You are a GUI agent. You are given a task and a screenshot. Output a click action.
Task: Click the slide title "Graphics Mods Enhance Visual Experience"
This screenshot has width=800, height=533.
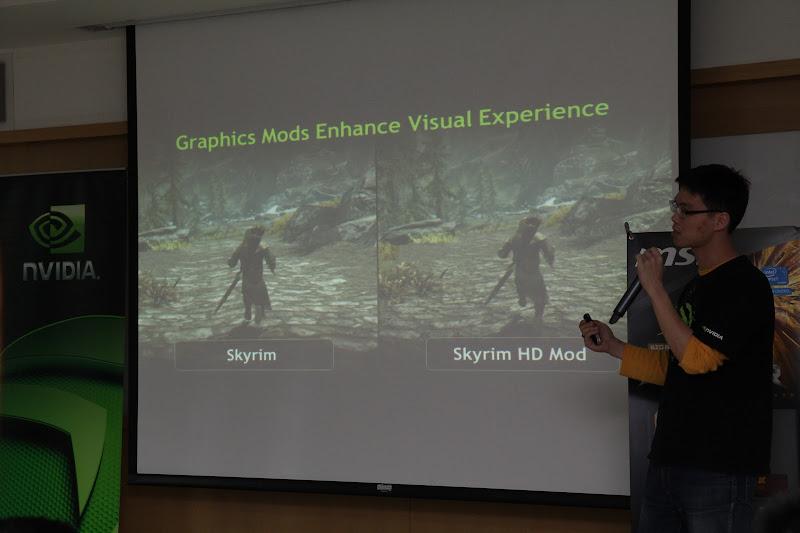click(x=392, y=126)
